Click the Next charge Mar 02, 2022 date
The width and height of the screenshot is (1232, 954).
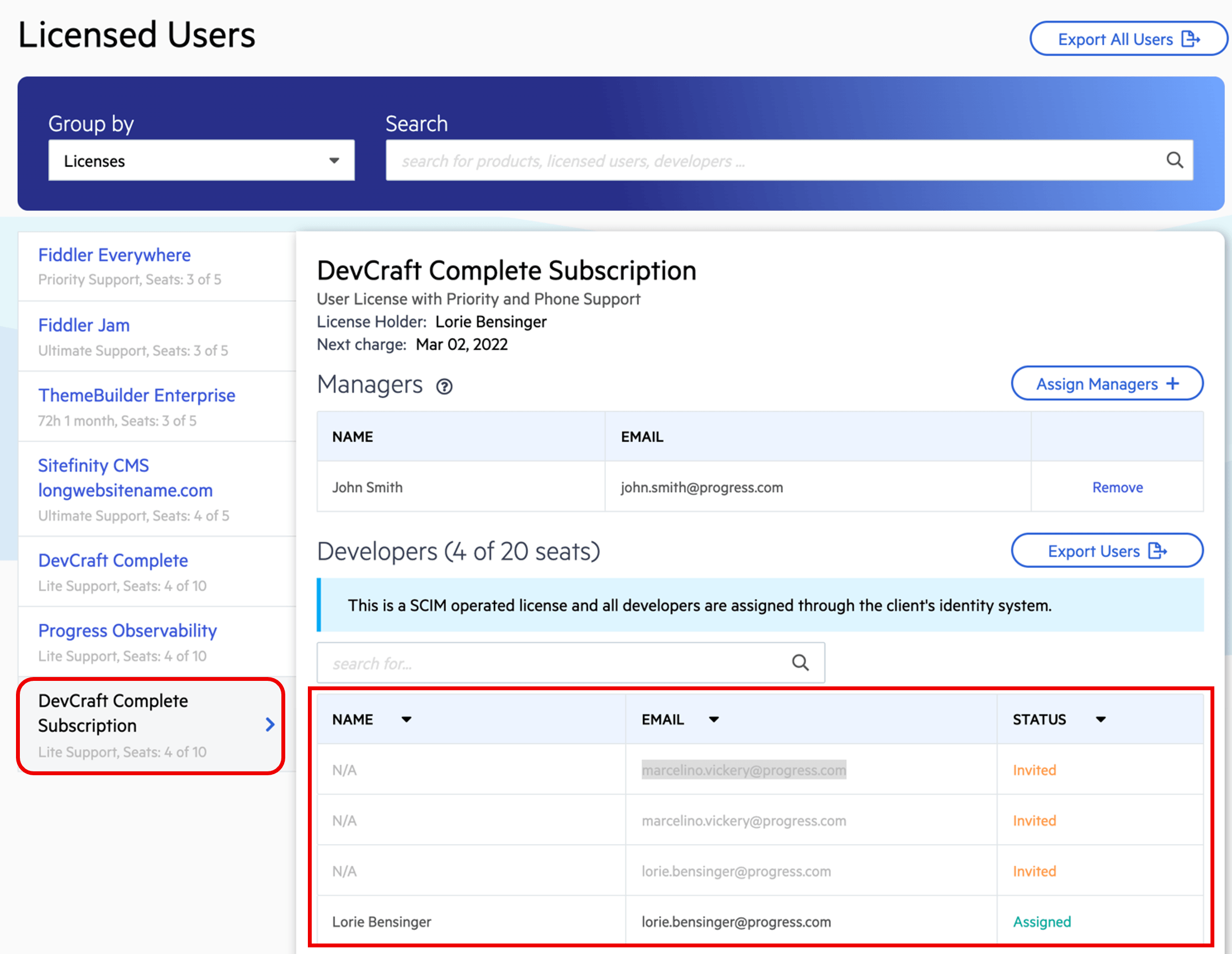tap(461, 345)
